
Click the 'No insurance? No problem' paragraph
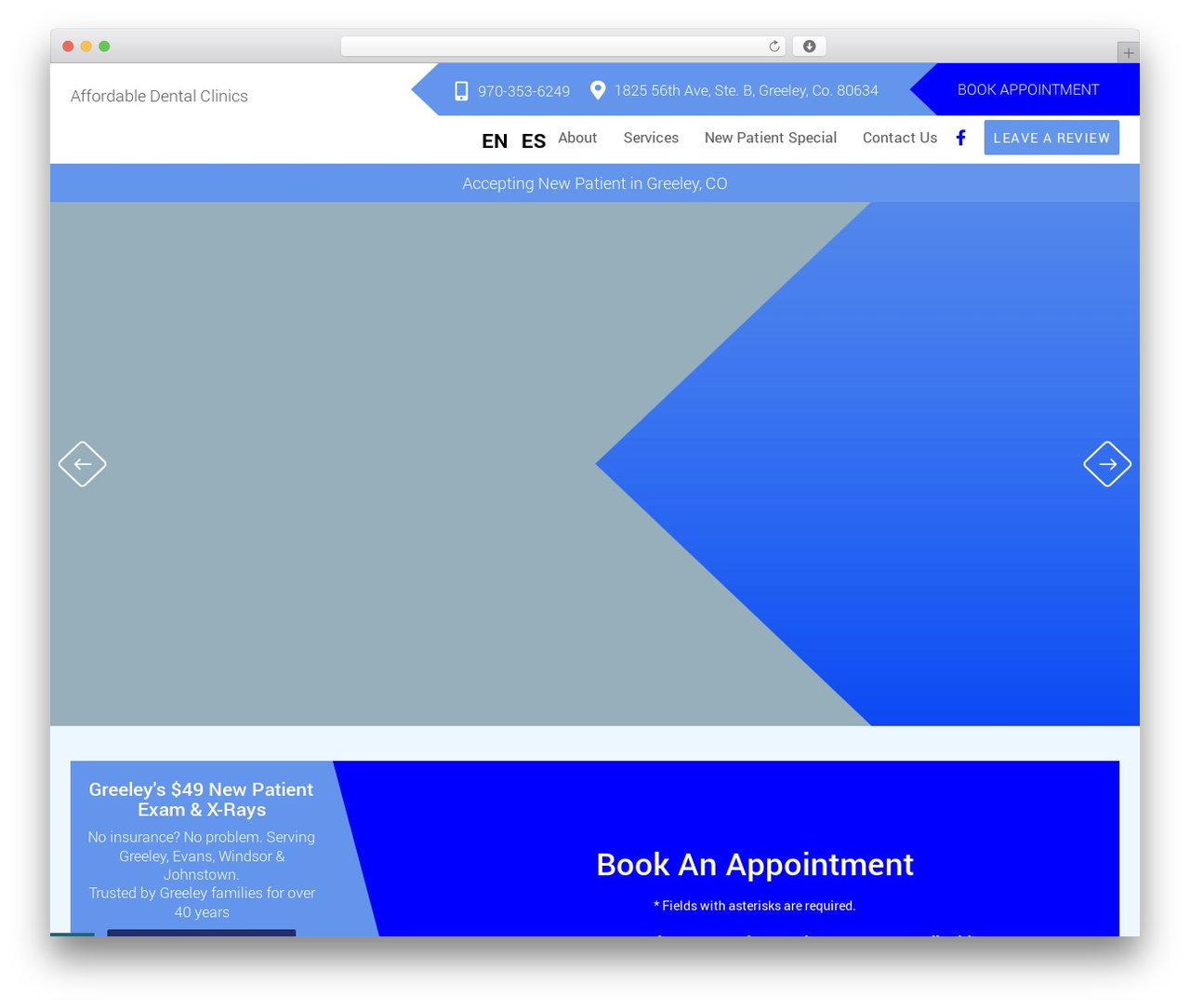click(202, 855)
